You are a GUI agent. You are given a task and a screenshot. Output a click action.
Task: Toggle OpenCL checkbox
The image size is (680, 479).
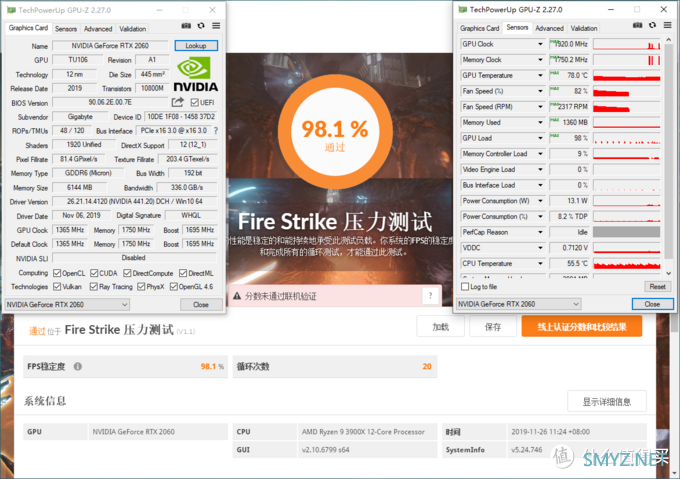point(57,273)
